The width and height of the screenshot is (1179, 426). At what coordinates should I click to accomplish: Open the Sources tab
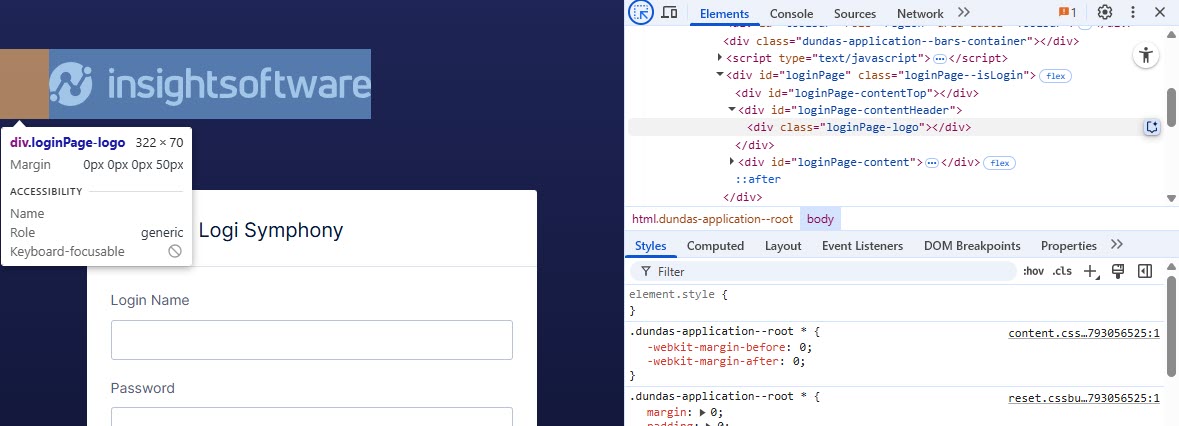(x=855, y=14)
